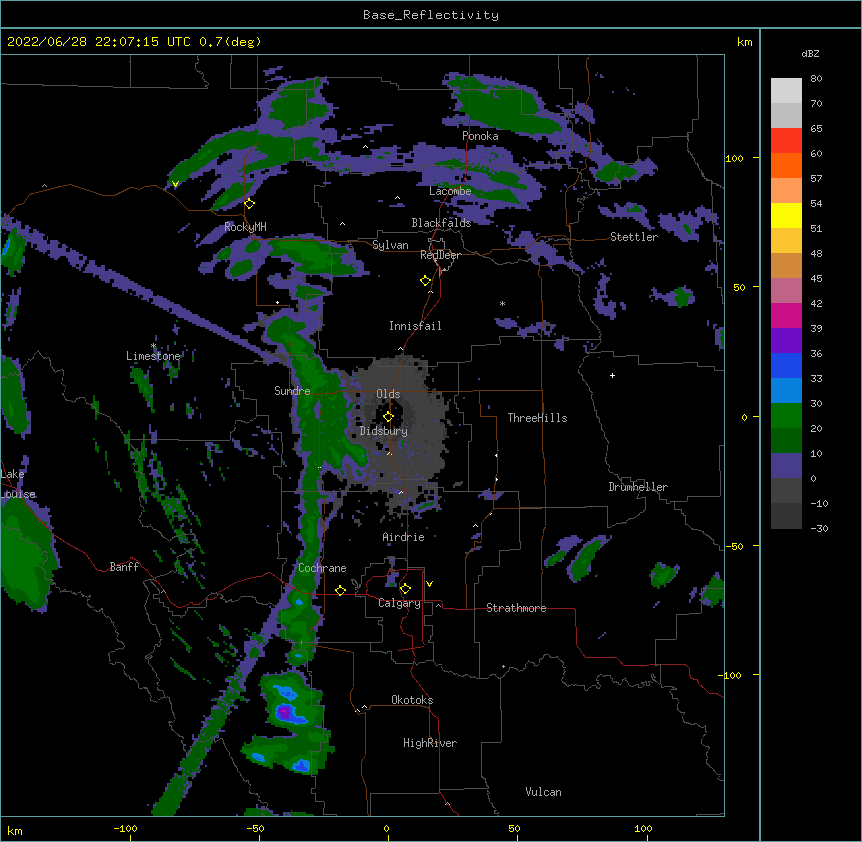Select the yellow diamond marker between Olds and Didsbury
The width and height of the screenshot is (862, 842).
click(x=388, y=417)
